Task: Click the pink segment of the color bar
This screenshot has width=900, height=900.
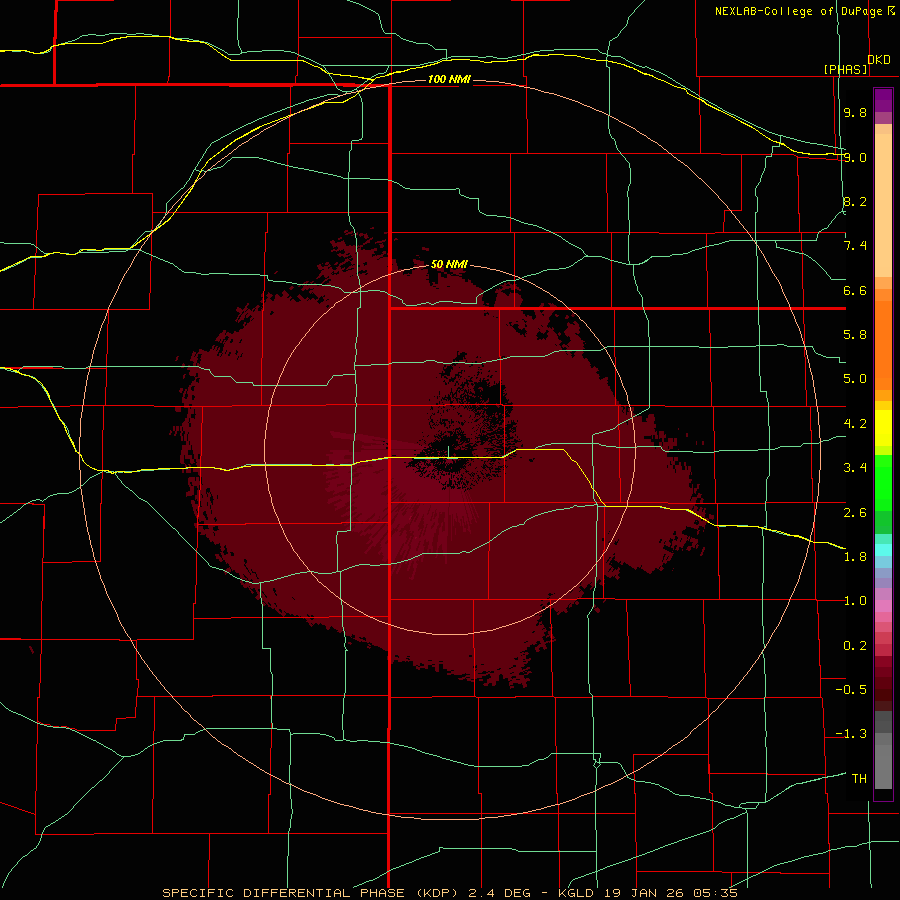Action: point(883,606)
